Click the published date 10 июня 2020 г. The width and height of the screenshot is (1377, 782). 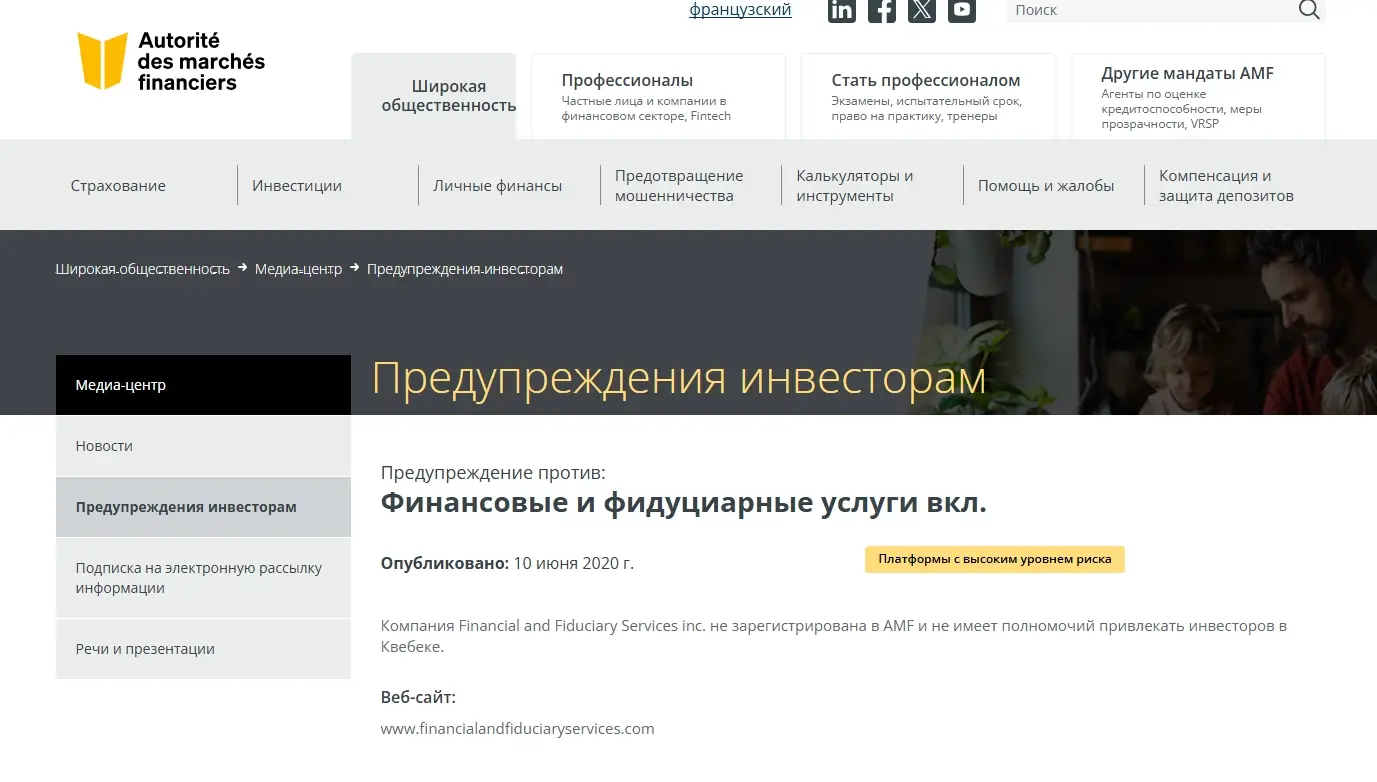click(x=574, y=563)
